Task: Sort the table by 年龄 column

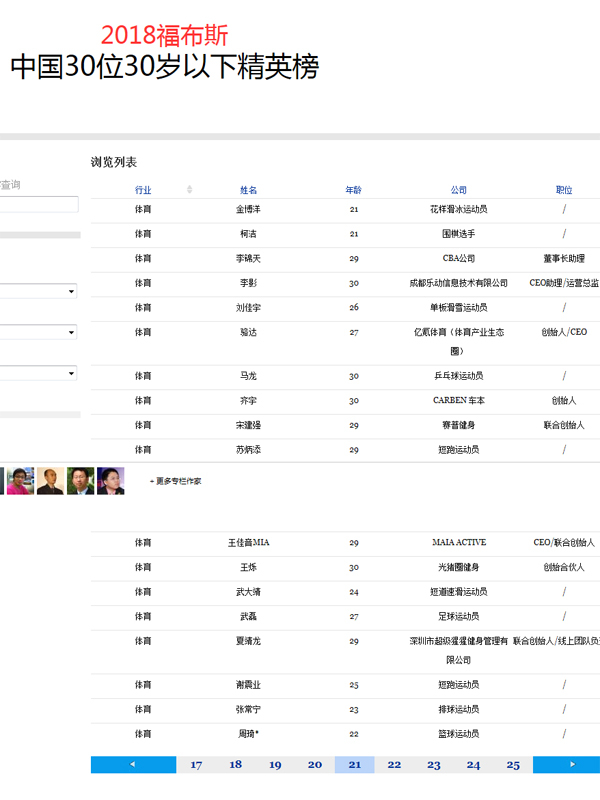Action: (x=354, y=190)
